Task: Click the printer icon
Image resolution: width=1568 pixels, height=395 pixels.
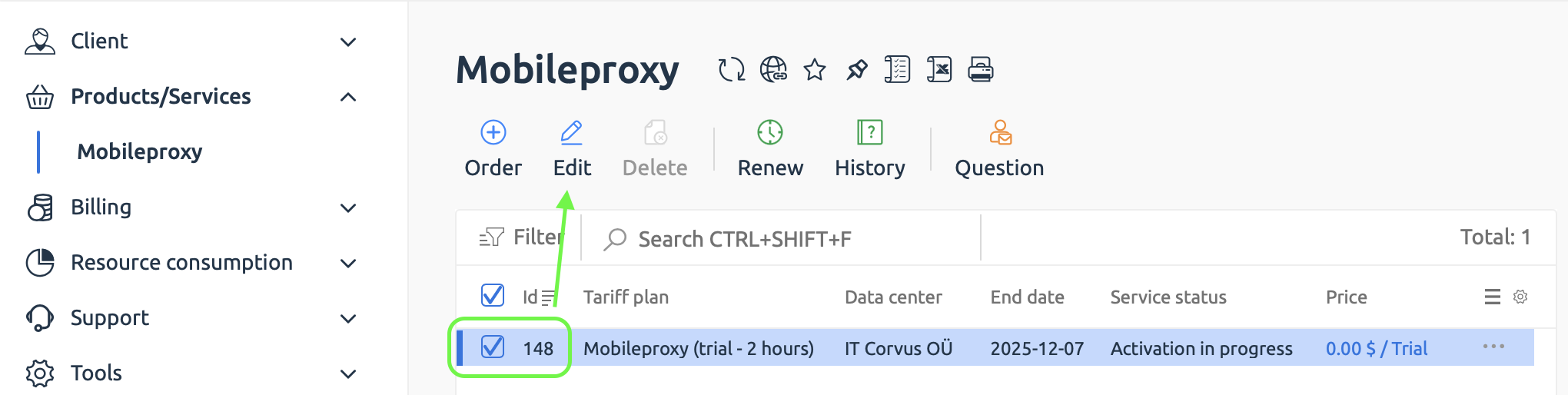Action: click(981, 70)
